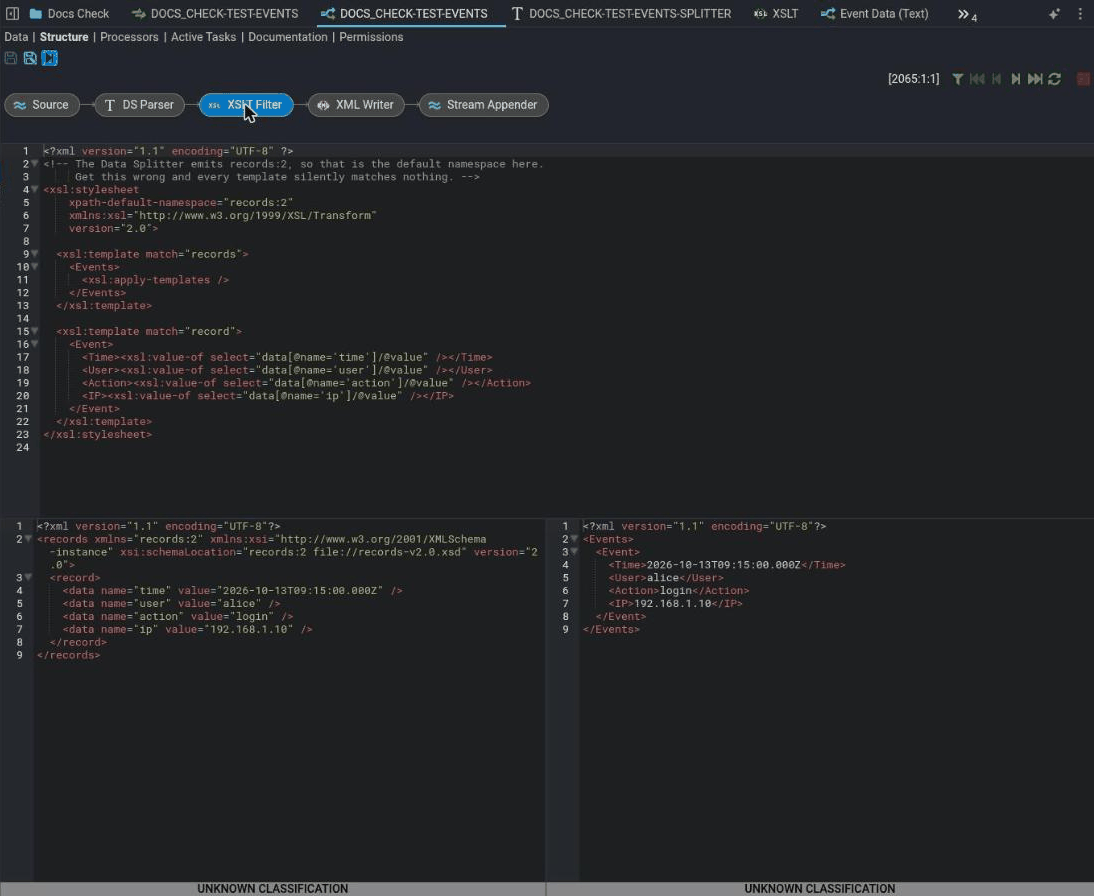Screen dimensions: 1094x896
Task: Collapse records template fold at line 9
Action: [34, 254]
